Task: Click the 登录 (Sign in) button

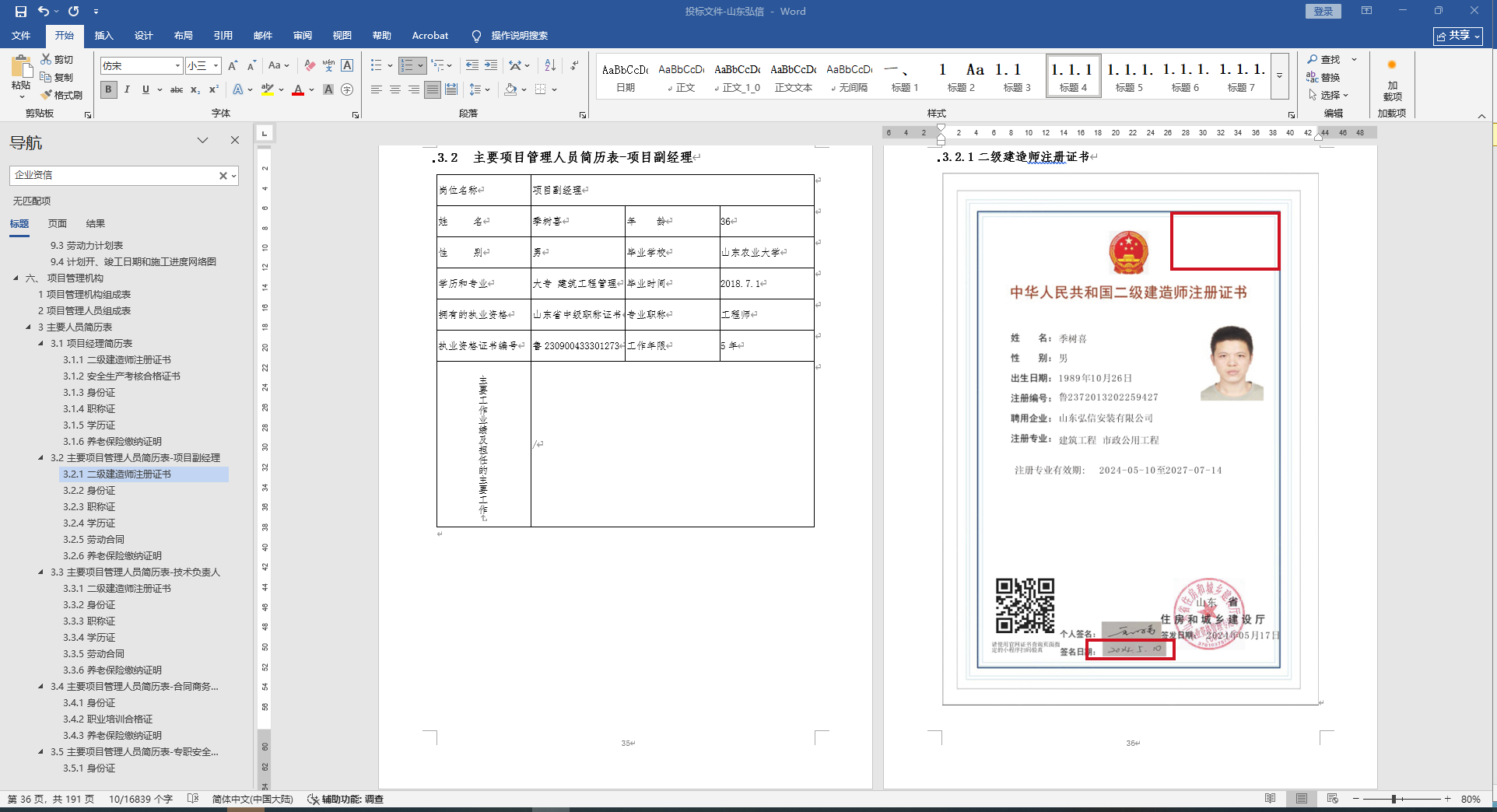Action: pos(1323,11)
